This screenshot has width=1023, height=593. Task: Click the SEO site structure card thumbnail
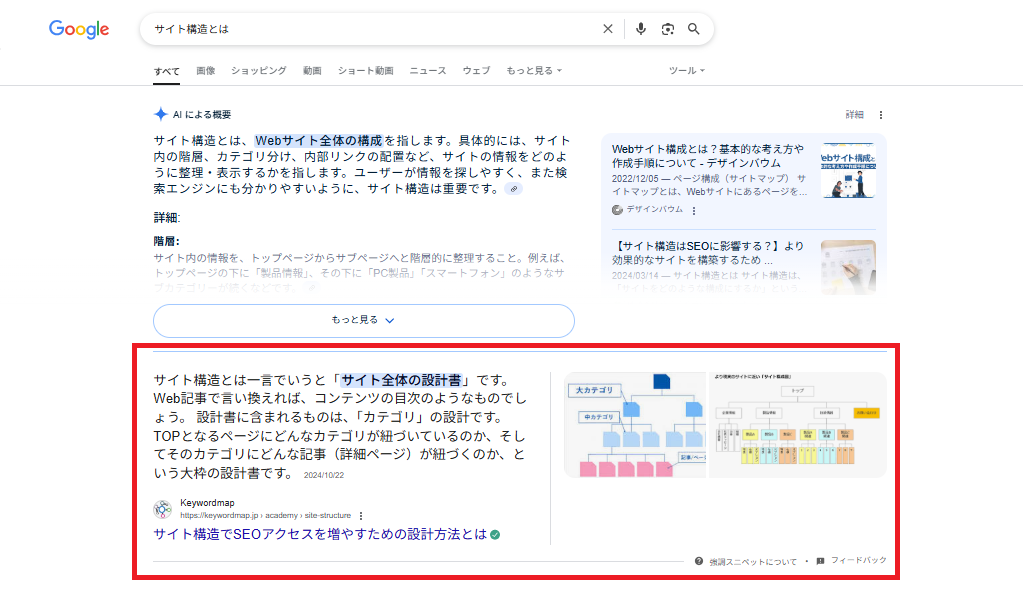coord(848,267)
